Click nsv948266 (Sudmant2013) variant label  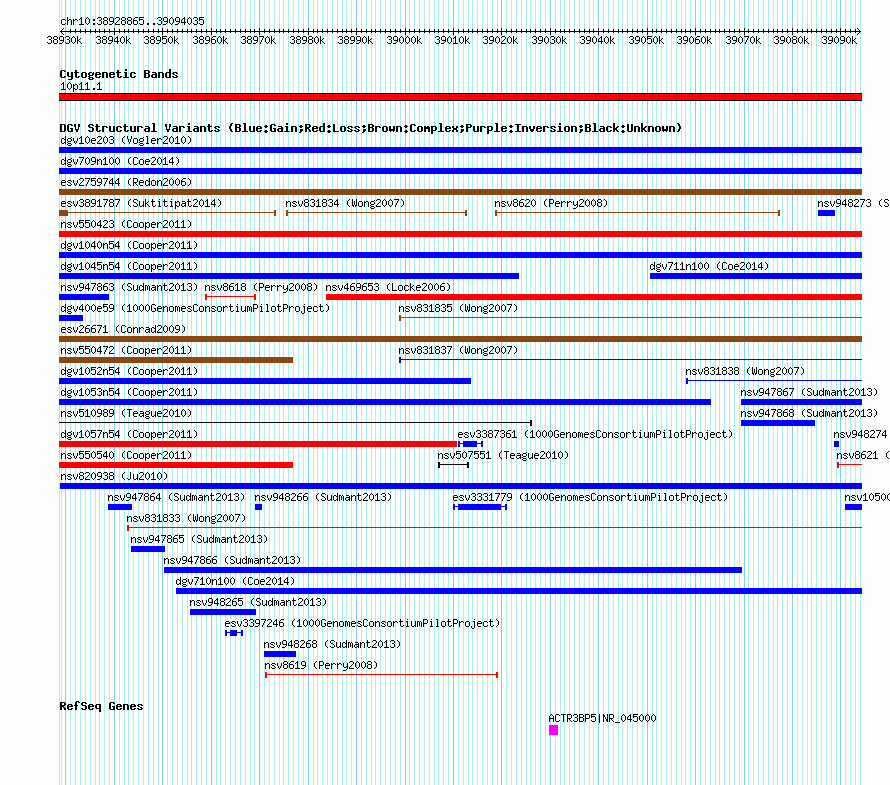coord(323,497)
